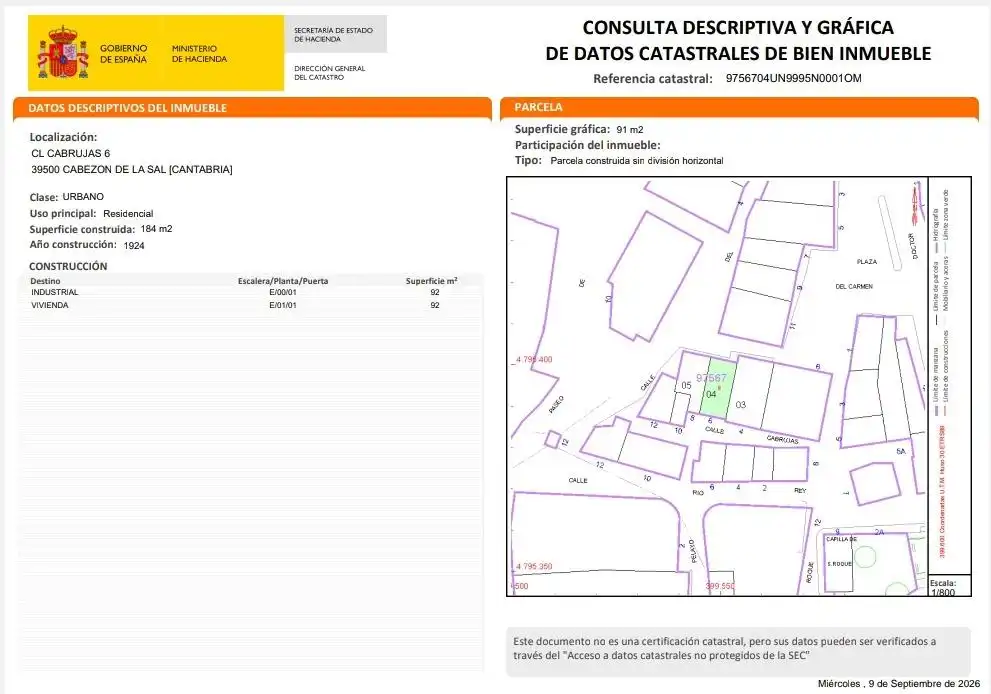Image resolution: width=991 pixels, height=694 pixels.
Task: Click the 'MINISTERIO DE HACIENDA' text
Action: [199, 54]
